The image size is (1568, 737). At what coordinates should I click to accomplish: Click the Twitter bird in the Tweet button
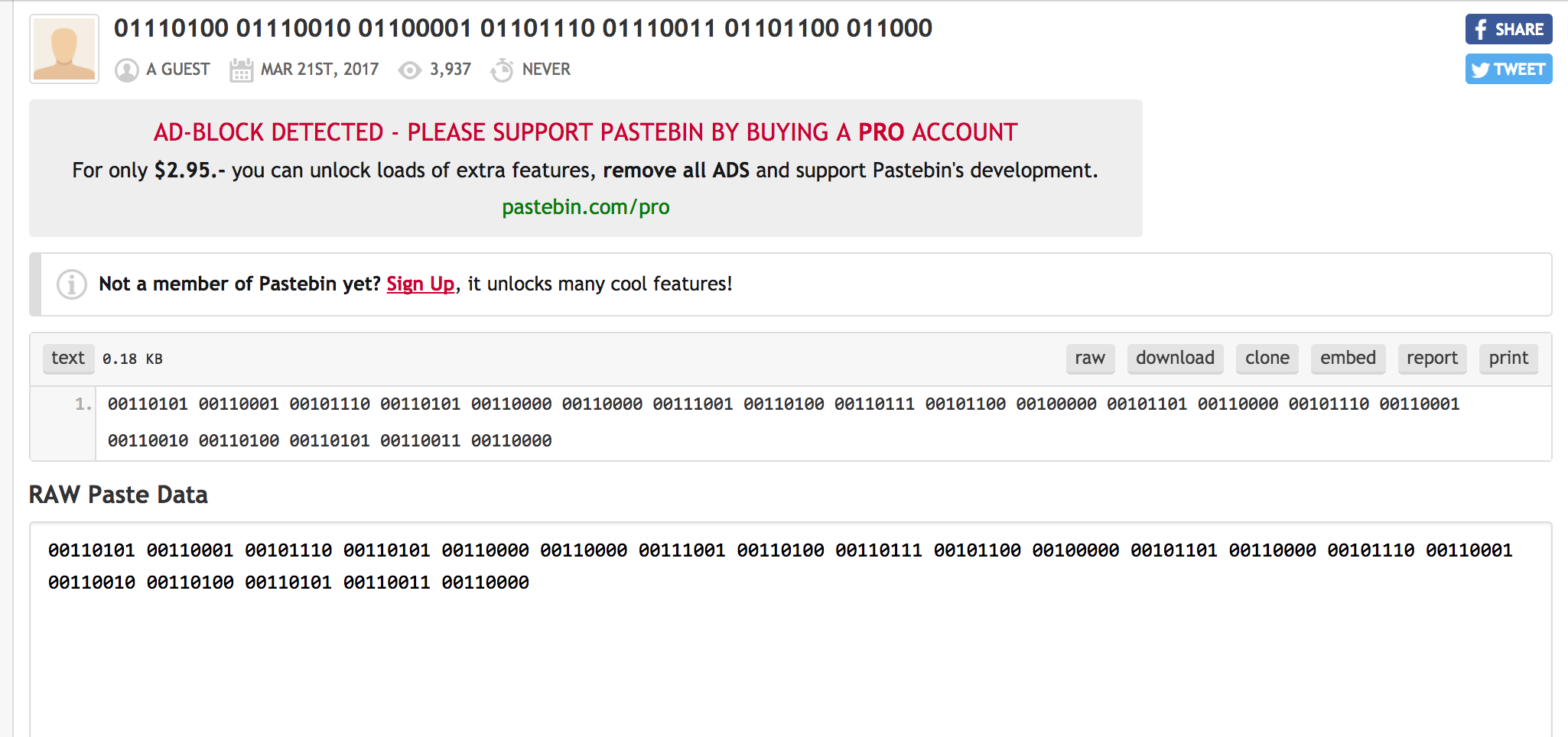[1481, 70]
